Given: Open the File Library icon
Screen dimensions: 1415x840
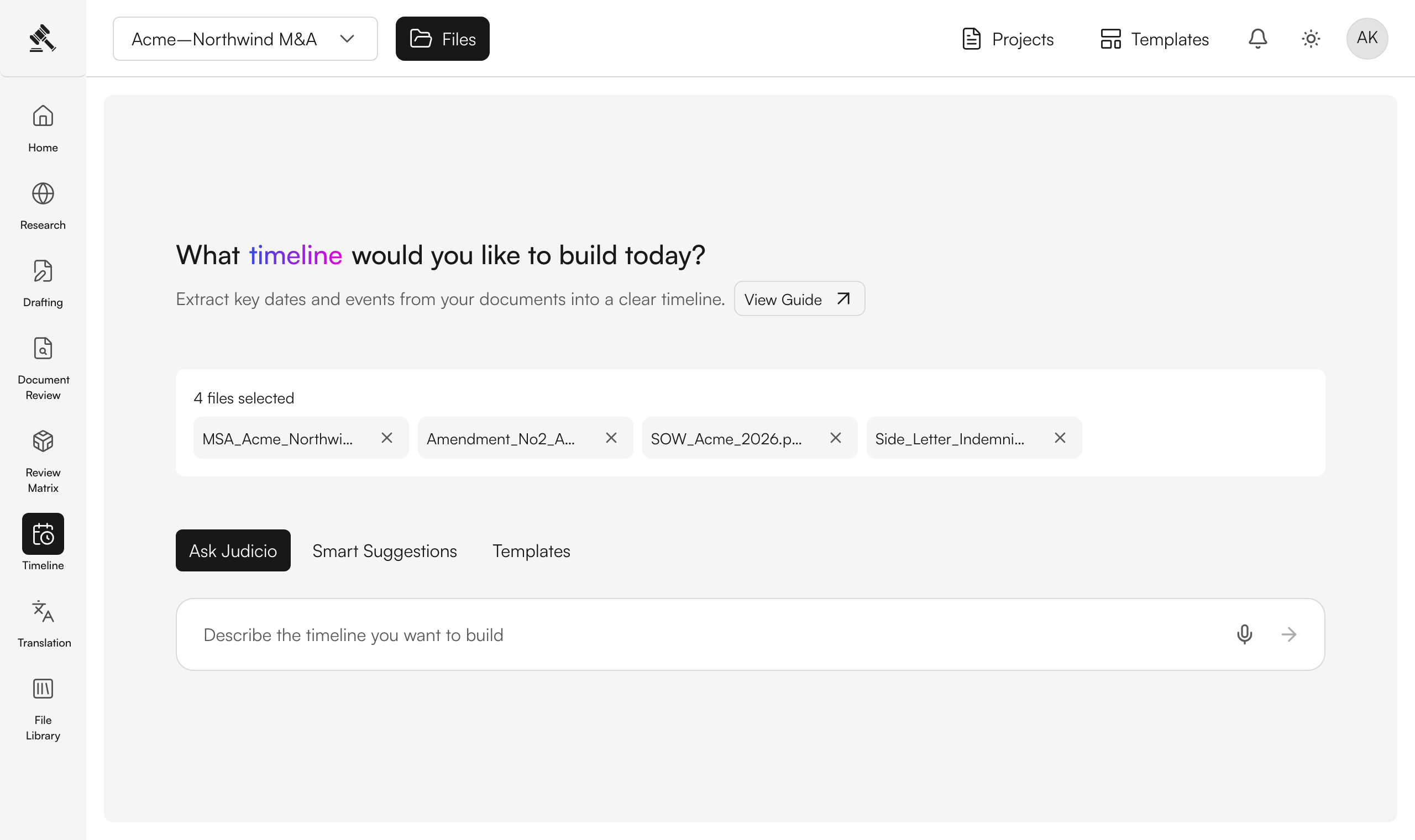Looking at the screenshot, I should (x=43, y=689).
